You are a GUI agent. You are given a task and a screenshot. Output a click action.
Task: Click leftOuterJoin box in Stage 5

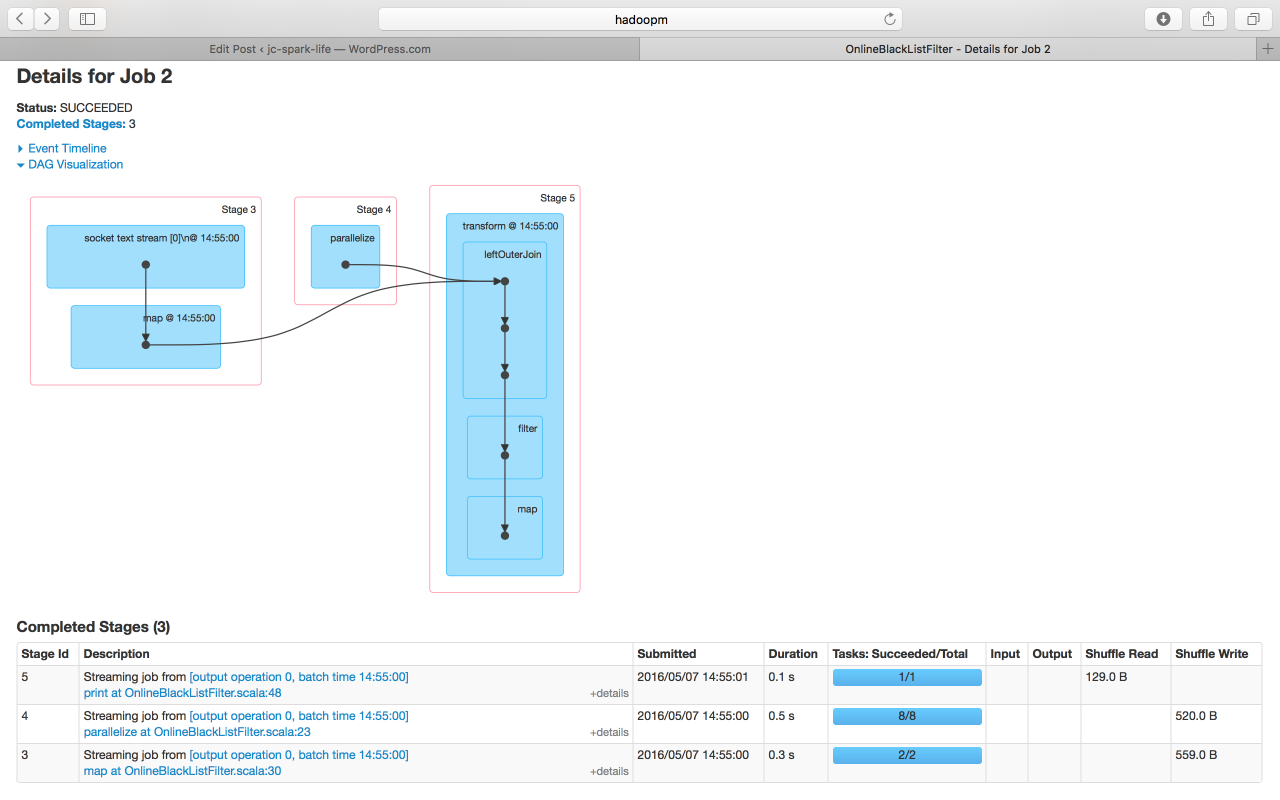505,320
